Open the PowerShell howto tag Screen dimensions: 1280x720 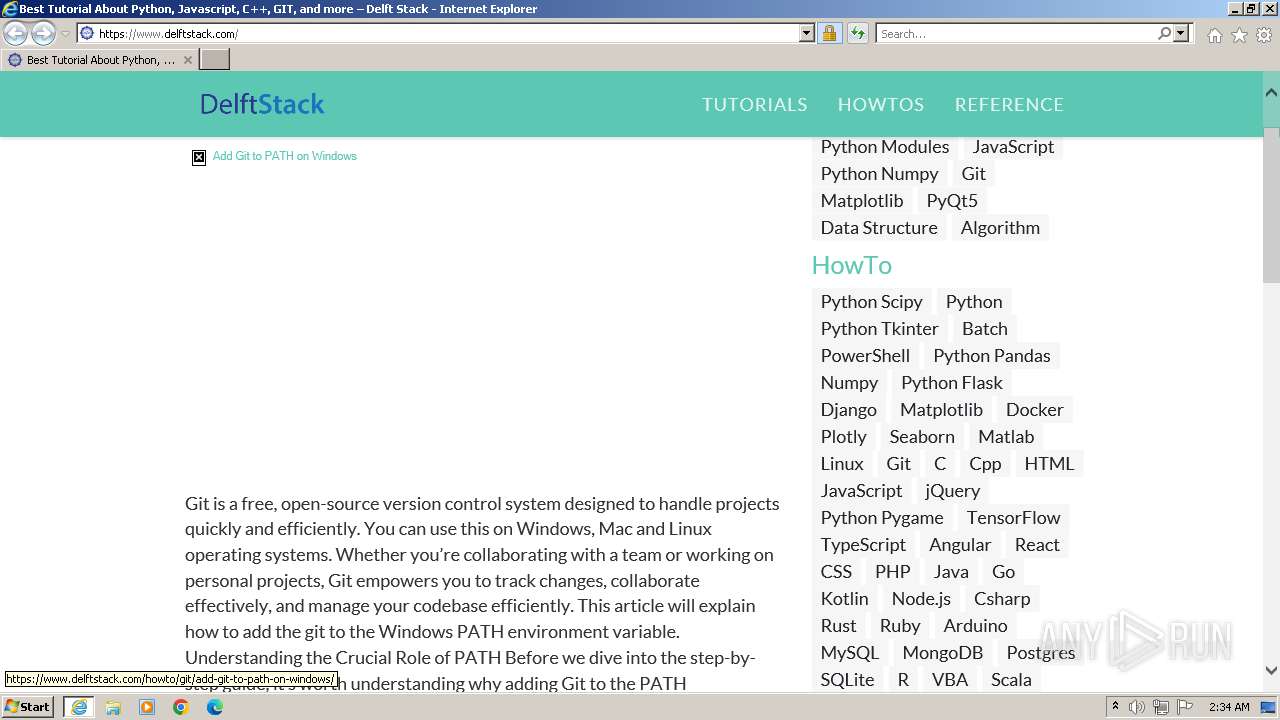(x=865, y=355)
